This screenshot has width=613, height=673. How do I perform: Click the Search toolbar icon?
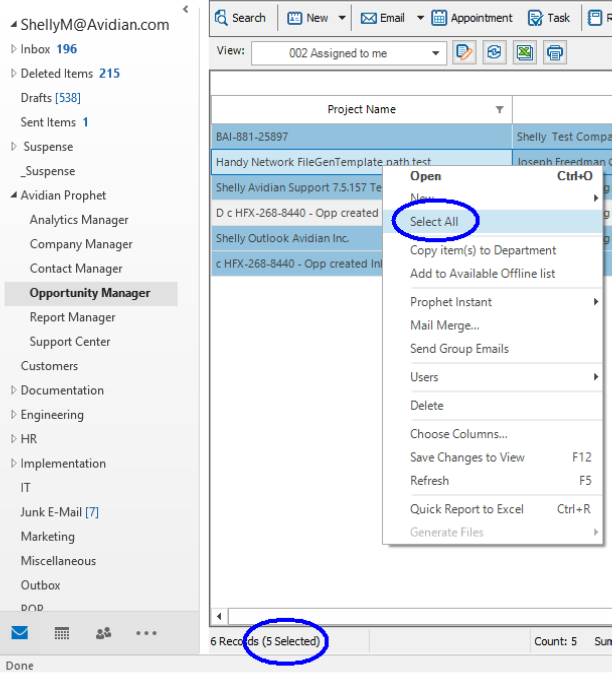(x=221, y=18)
